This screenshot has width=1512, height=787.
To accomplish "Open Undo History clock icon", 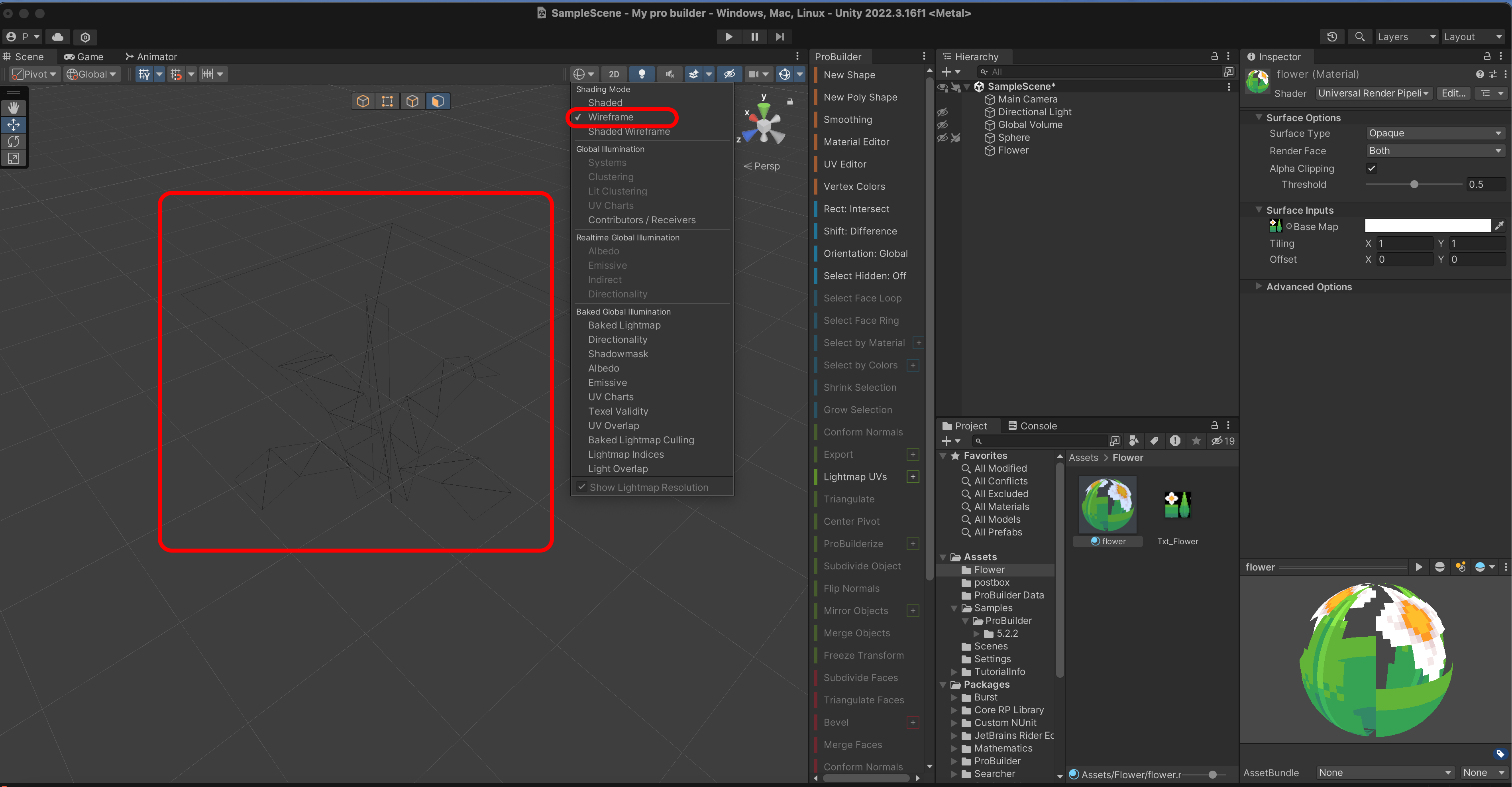I will (1332, 36).
